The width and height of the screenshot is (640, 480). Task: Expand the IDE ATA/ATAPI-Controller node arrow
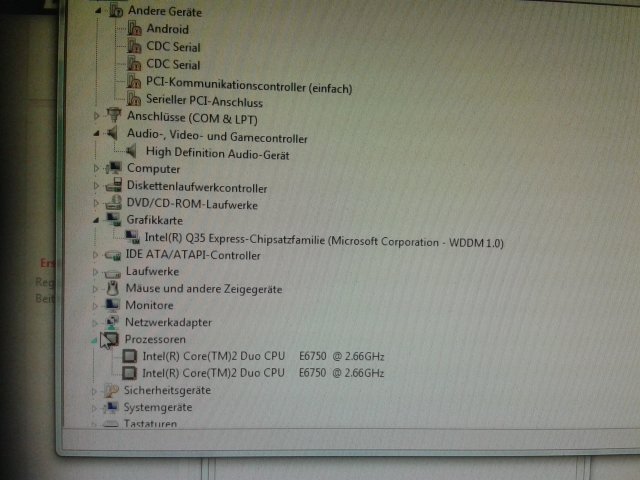tap(95, 255)
